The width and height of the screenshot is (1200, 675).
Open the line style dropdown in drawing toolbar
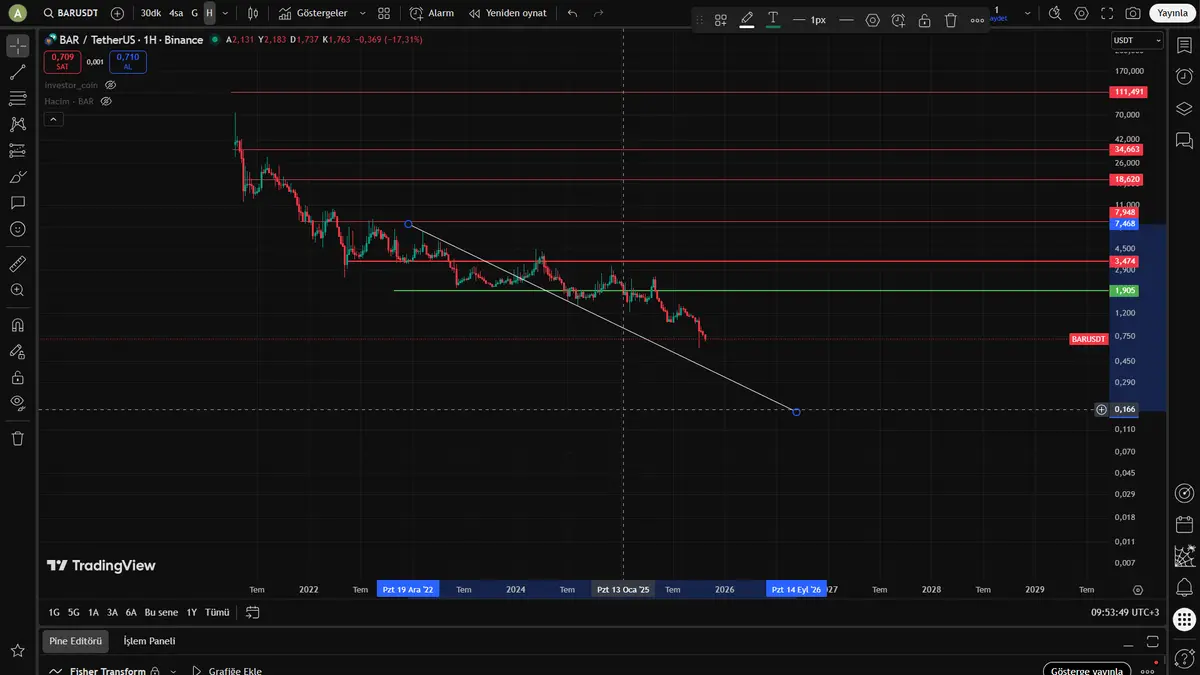click(x=846, y=20)
